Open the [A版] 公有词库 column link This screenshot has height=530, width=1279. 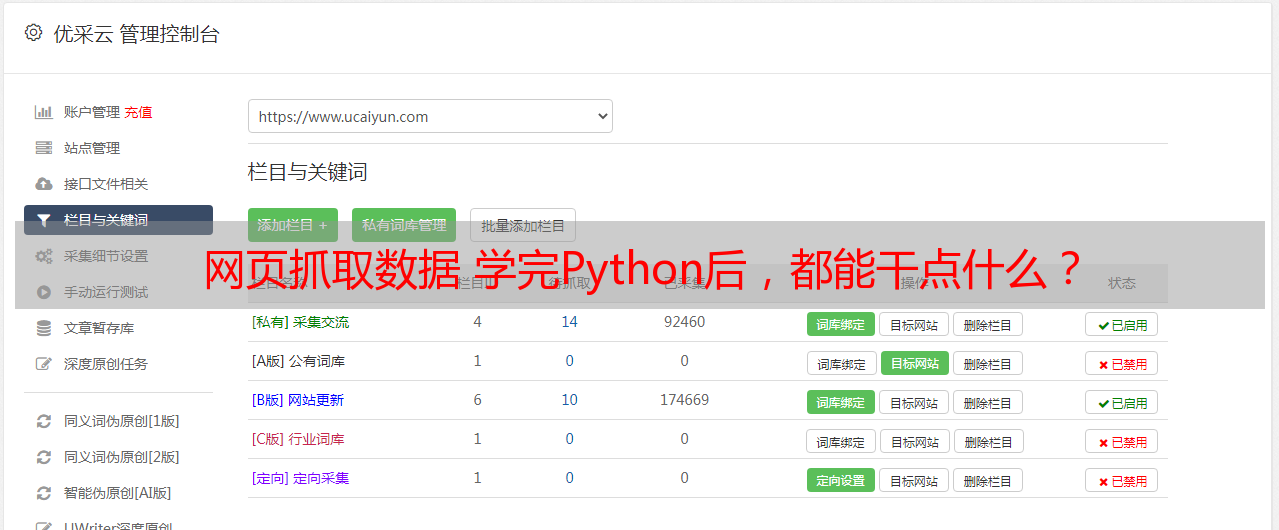click(x=298, y=361)
